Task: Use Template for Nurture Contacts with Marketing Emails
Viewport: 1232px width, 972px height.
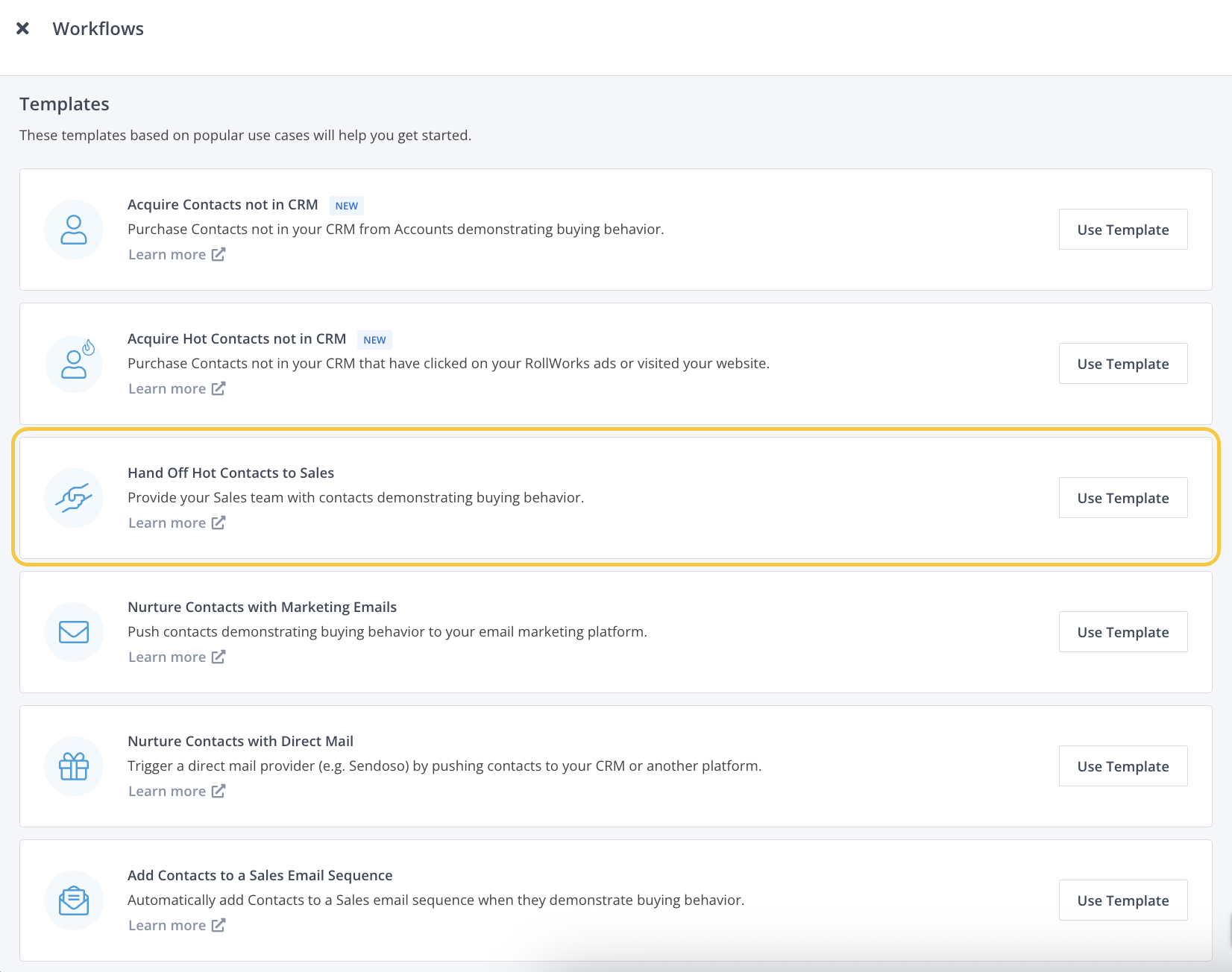Action: (1122, 631)
